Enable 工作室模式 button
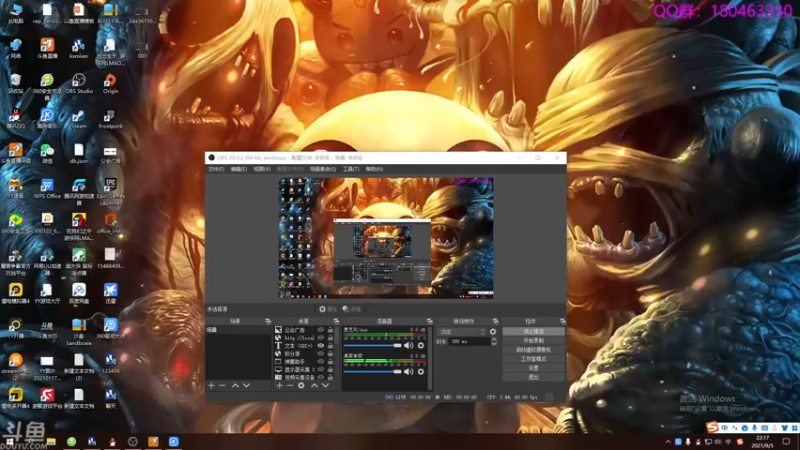This screenshot has height=450, width=800. coord(534,359)
